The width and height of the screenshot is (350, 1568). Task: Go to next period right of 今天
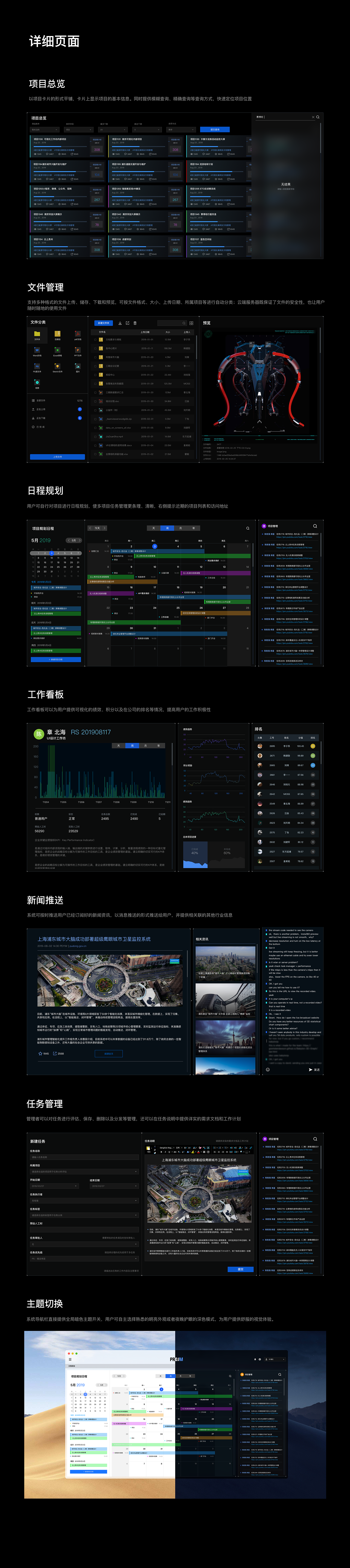click(x=105, y=528)
